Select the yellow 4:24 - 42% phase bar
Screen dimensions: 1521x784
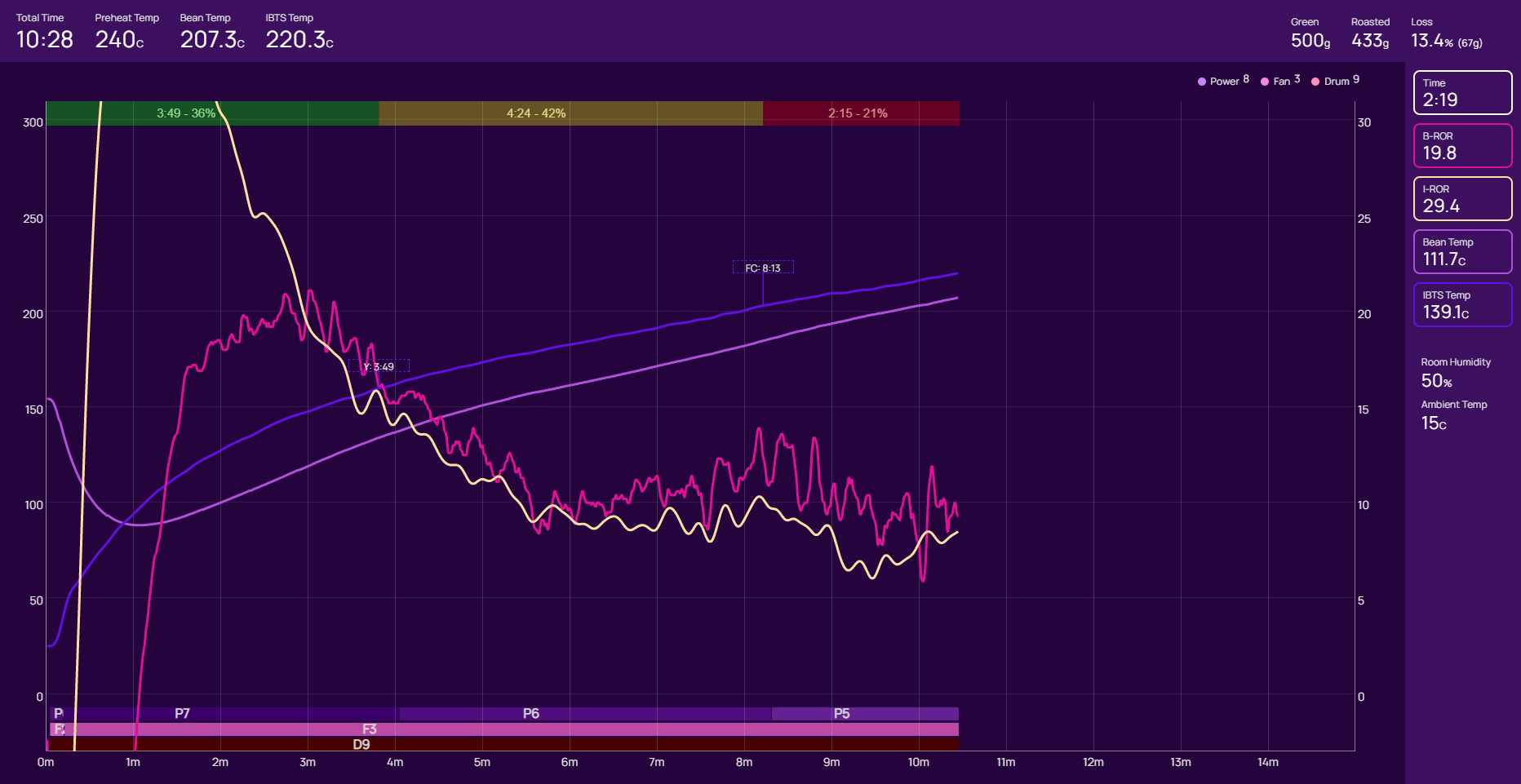[570, 113]
